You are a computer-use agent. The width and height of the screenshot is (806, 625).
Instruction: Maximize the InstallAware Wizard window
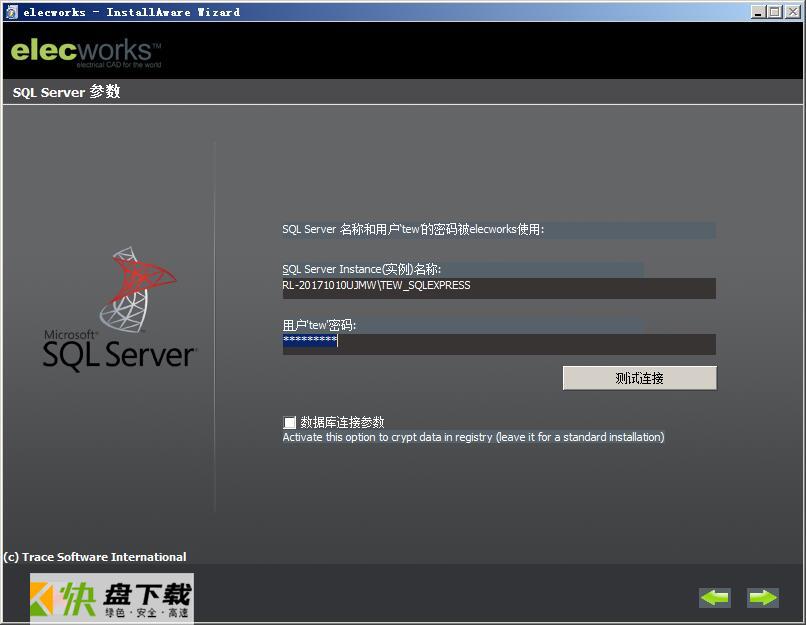775,12
